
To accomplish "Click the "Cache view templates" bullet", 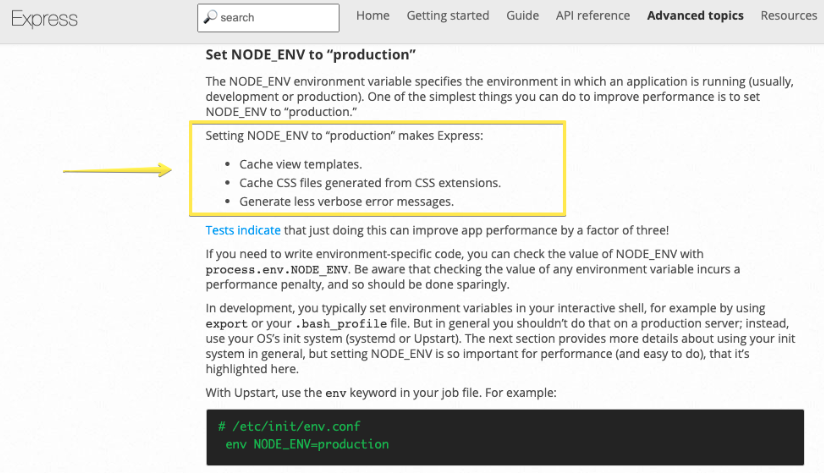I will pos(300,164).
